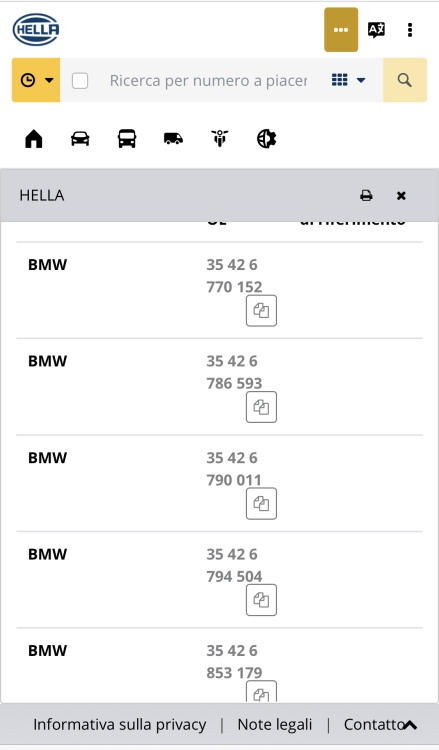The height and width of the screenshot is (750, 439).
Task: Open the search history clock dropdown
Action: click(36, 80)
